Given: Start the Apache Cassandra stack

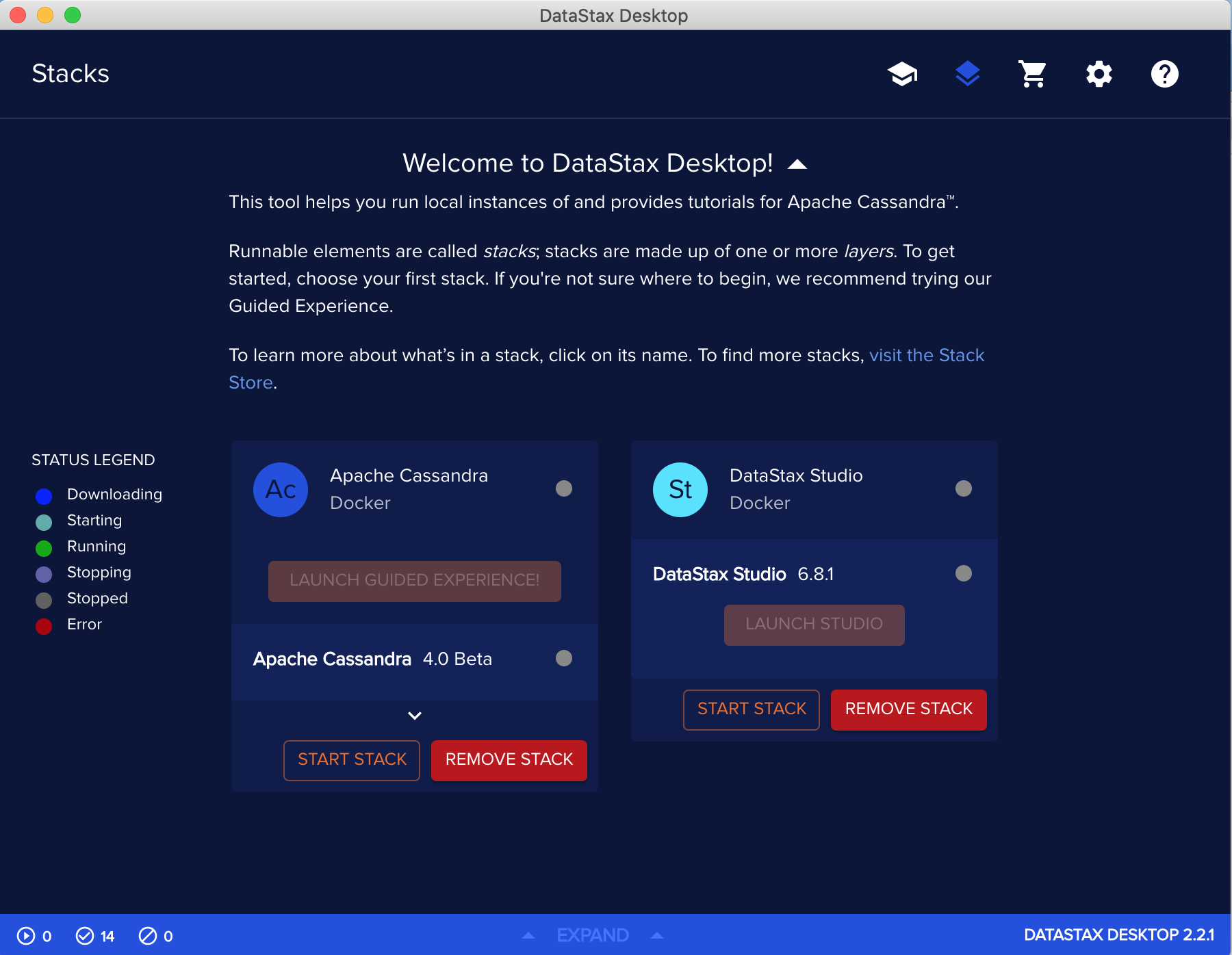Looking at the screenshot, I should 351,759.
